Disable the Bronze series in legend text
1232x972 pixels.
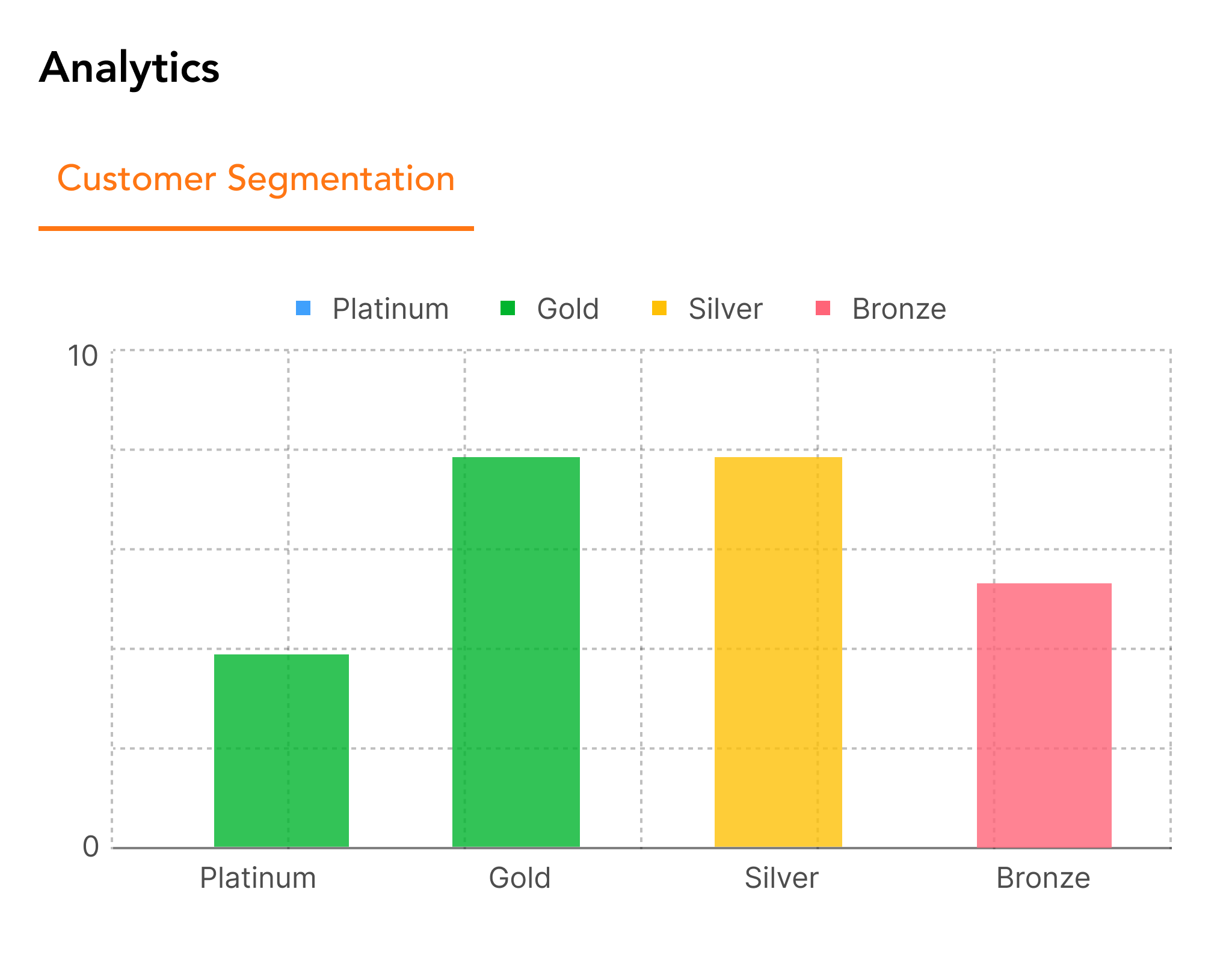[899, 309]
